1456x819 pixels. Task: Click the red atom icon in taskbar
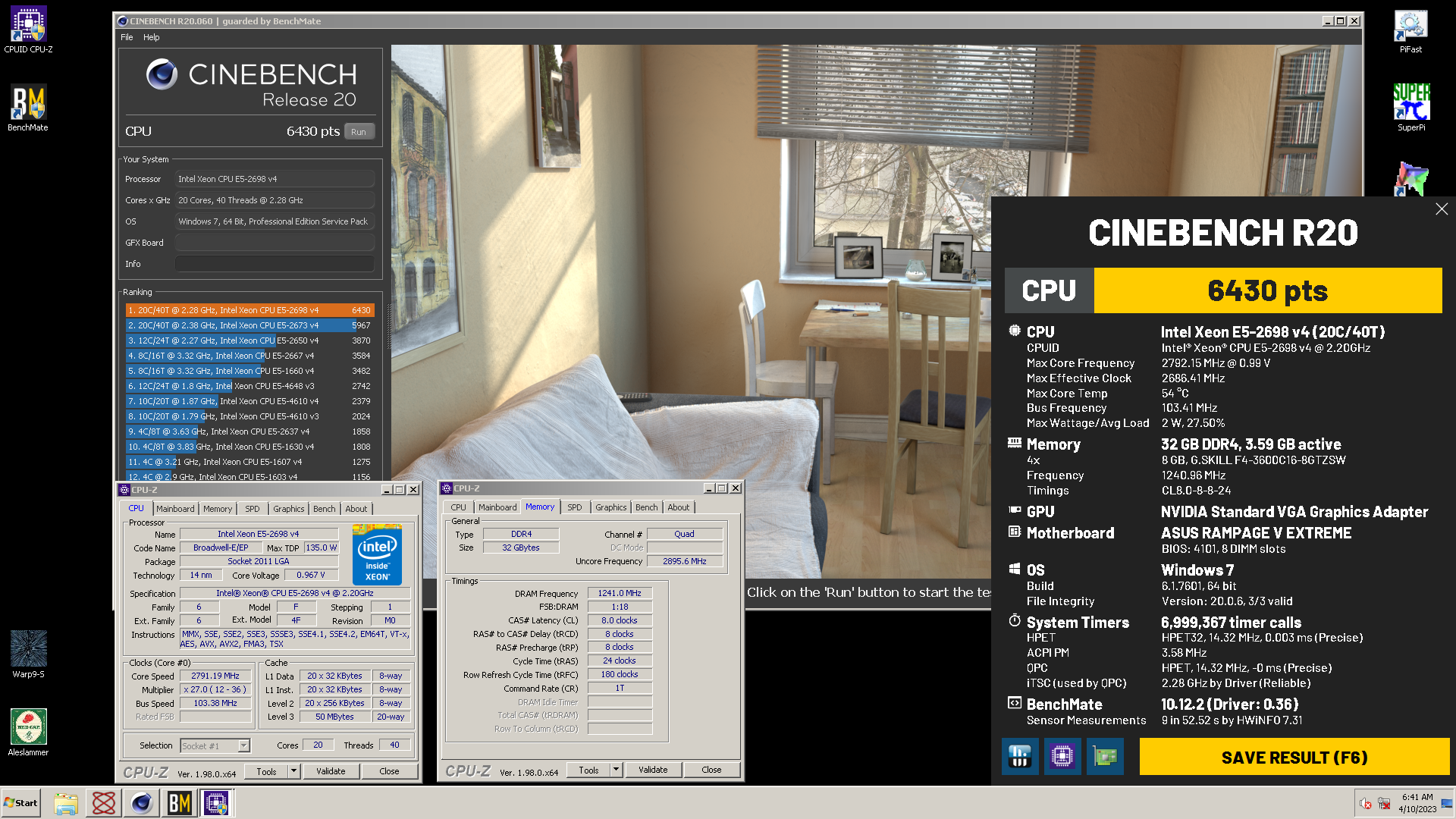(x=104, y=803)
